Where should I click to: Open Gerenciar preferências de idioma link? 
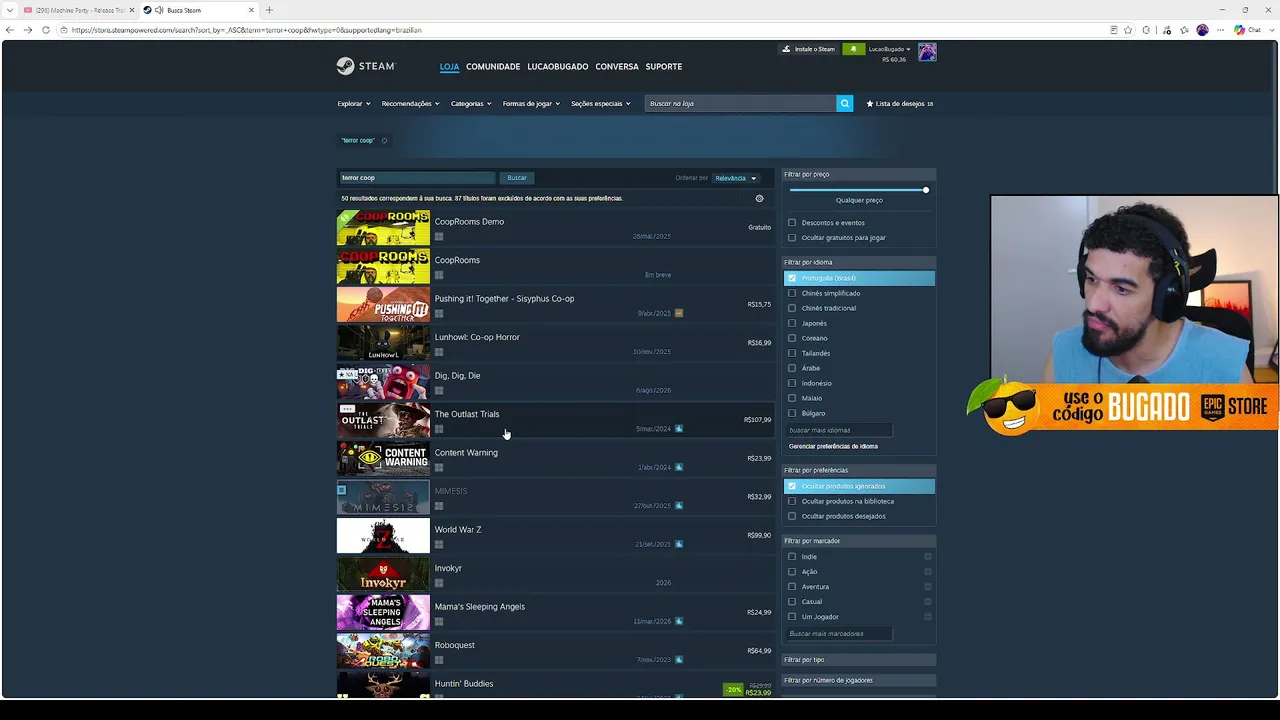(x=833, y=446)
